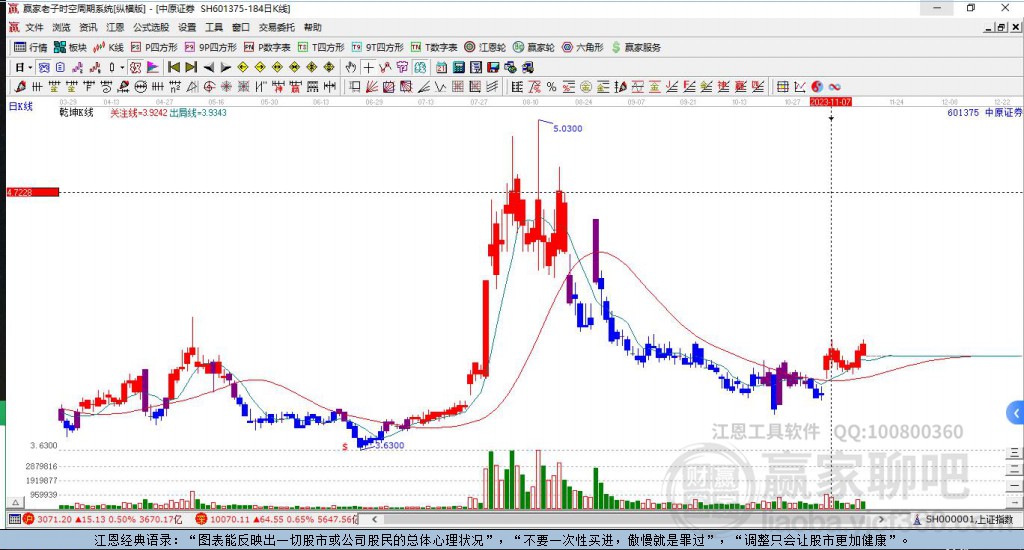Click the 3071.20 index status entry
Viewport: 1024px width, 550px height.
(x=103, y=519)
